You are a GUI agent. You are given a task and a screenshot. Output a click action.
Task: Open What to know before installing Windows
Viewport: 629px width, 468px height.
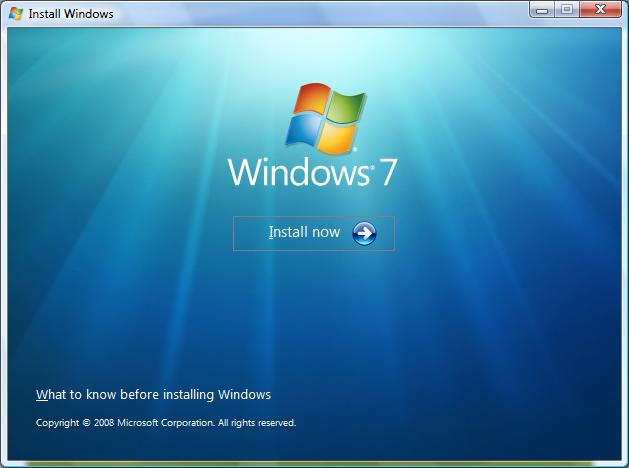click(x=153, y=395)
